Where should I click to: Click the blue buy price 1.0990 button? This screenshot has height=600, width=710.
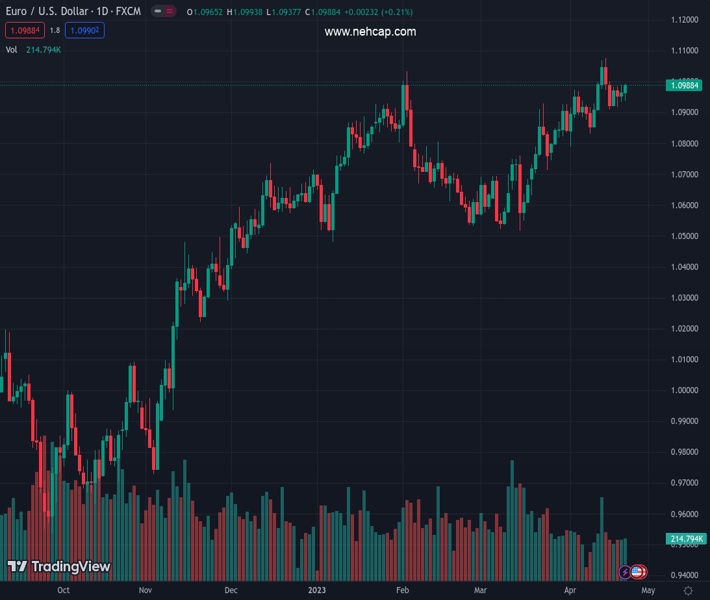[88, 30]
